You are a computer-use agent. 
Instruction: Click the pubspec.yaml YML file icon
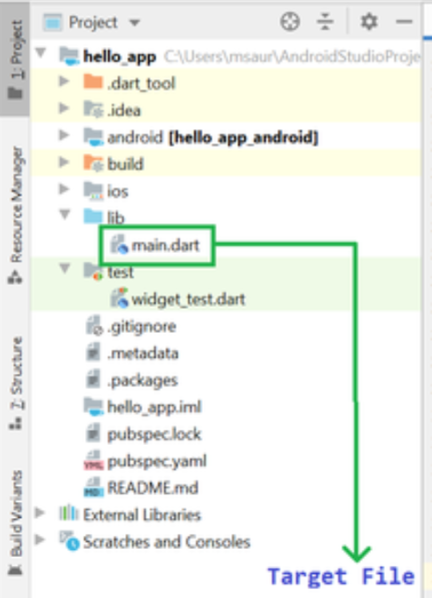point(93,460)
